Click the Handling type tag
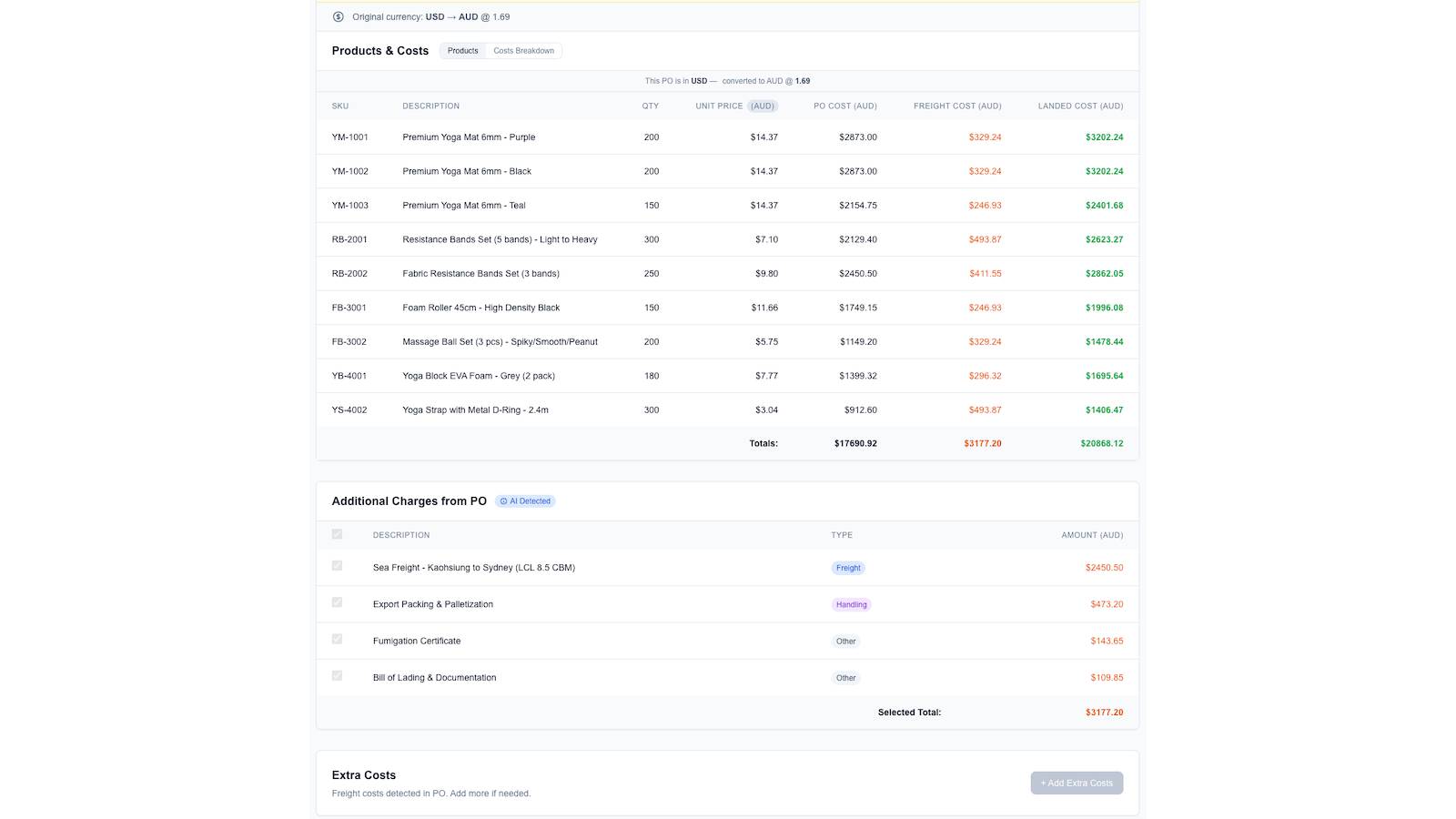The image size is (1456, 819). [851, 604]
